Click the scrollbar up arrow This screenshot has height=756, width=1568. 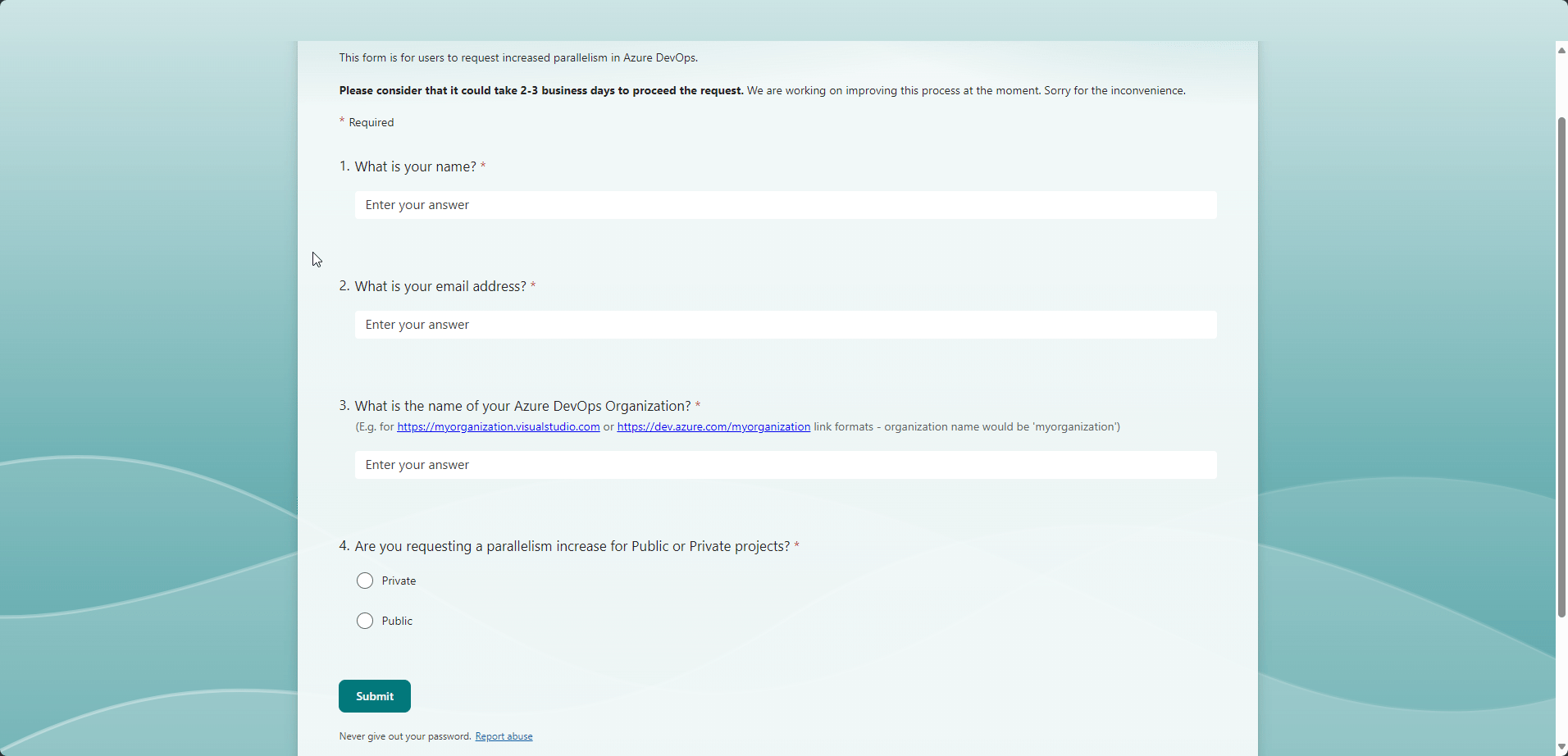click(x=1561, y=50)
